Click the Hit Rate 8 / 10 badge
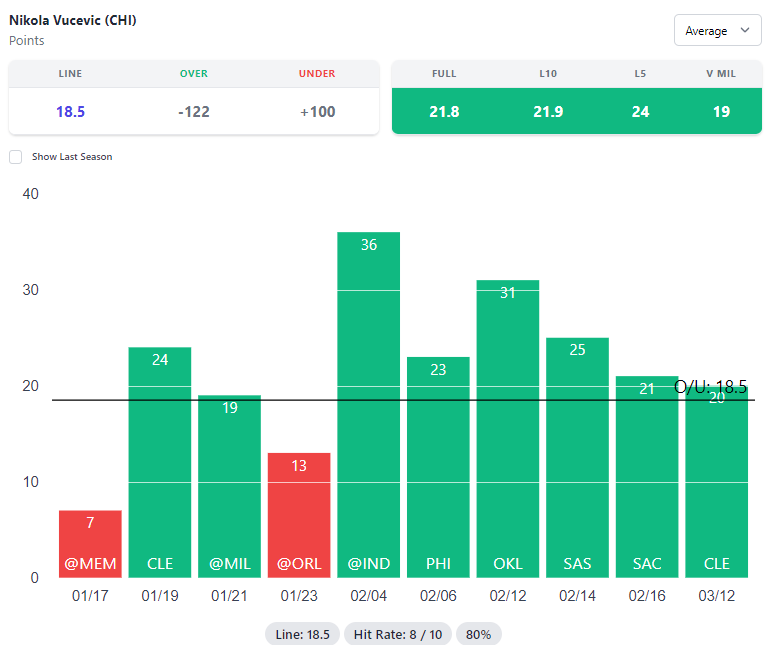This screenshot has width=778, height=647. [x=398, y=634]
